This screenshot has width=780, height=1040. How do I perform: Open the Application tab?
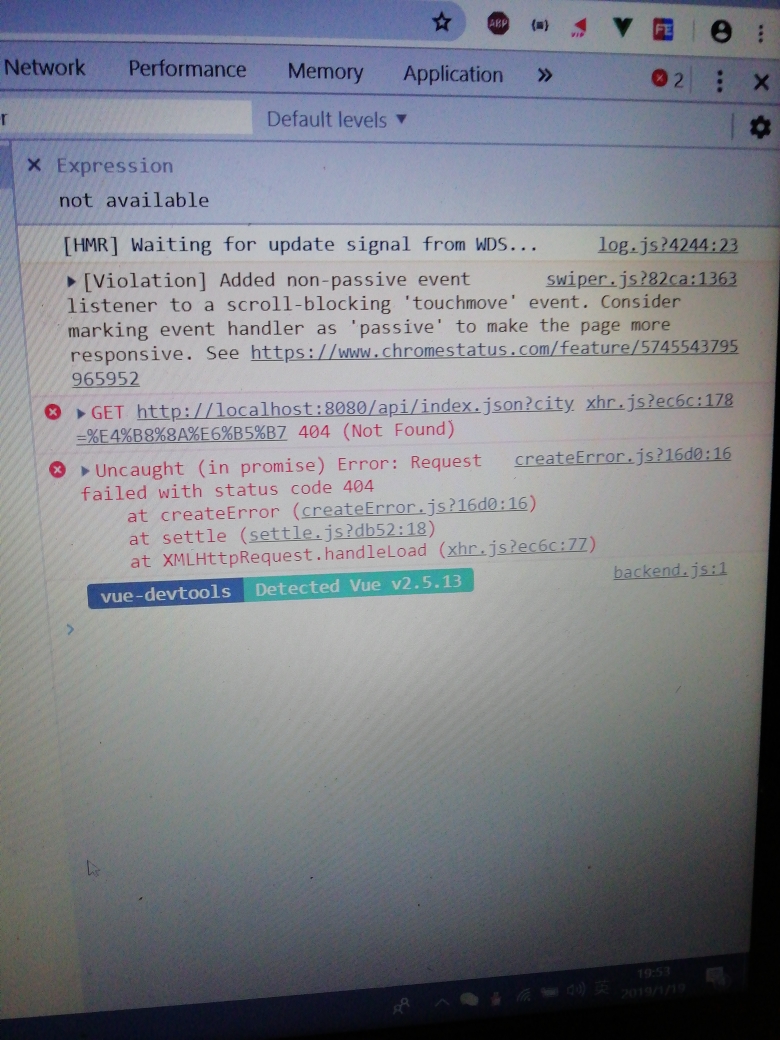tap(453, 74)
